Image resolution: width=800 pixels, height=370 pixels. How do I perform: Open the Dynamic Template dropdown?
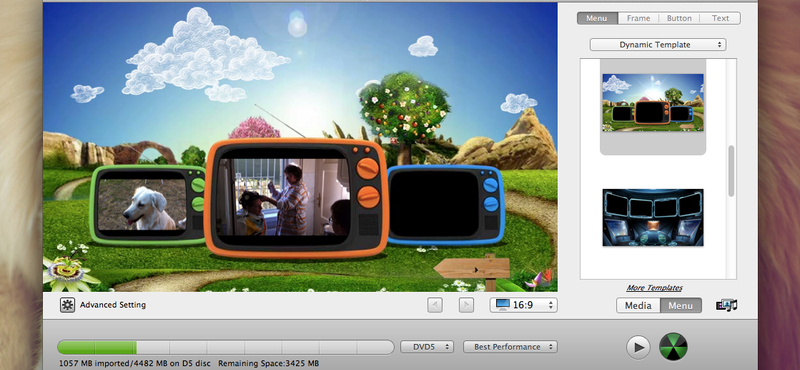pyautogui.click(x=658, y=44)
